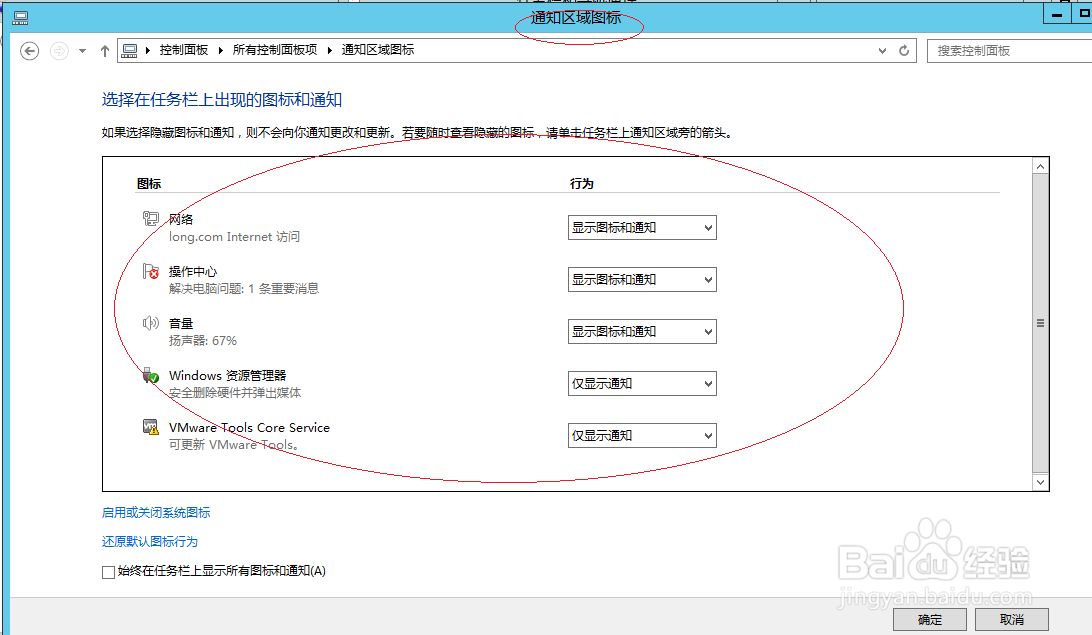Open behavior dropdown for 音量
Viewport: 1092px width, 635px height.
pyautogui.click(x=641, y=331)
